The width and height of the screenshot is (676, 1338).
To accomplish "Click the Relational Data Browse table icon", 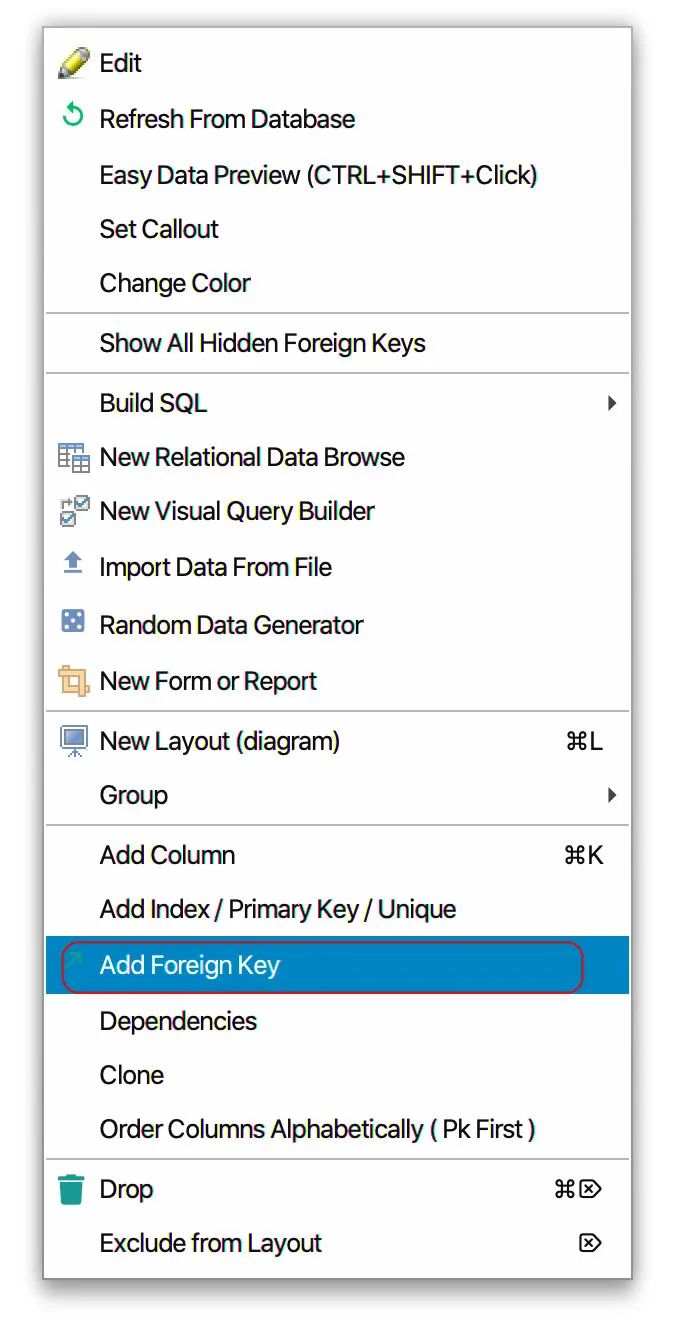I will point(73,458).
